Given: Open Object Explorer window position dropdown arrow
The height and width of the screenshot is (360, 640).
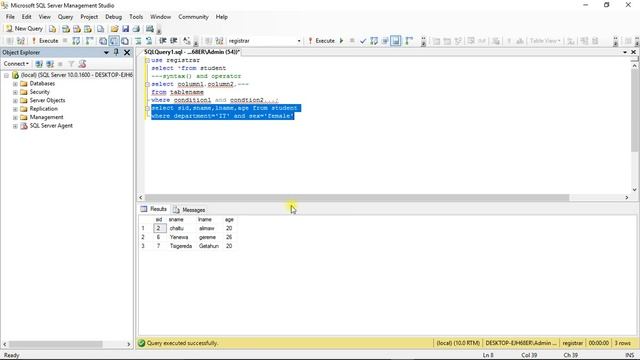Looking at the screenshot, I should pos(106,52).
